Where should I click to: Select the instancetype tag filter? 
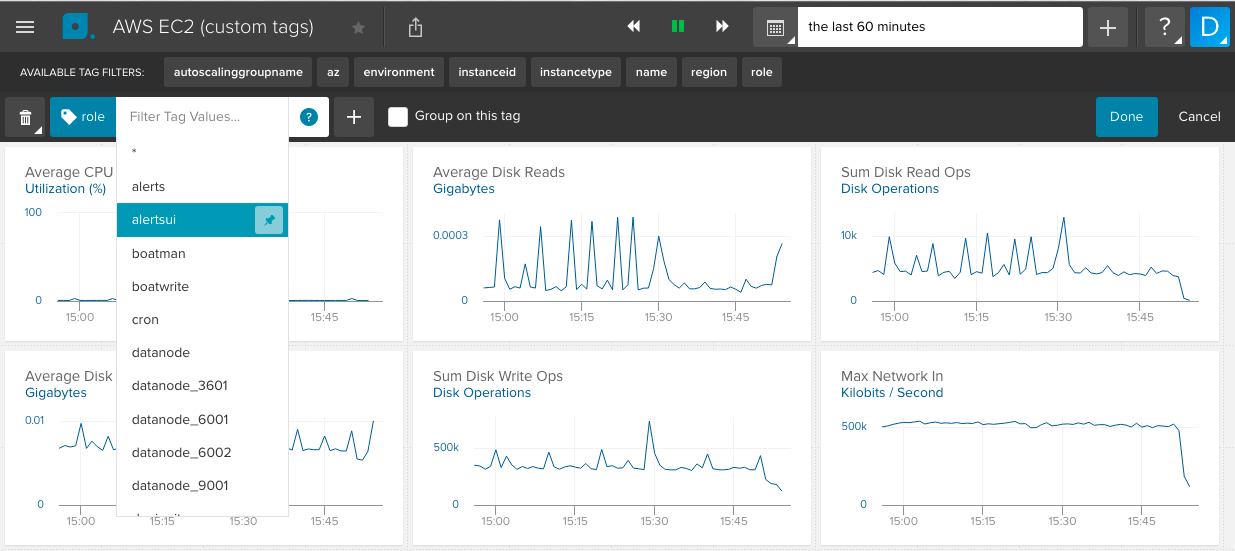point(575,72)
